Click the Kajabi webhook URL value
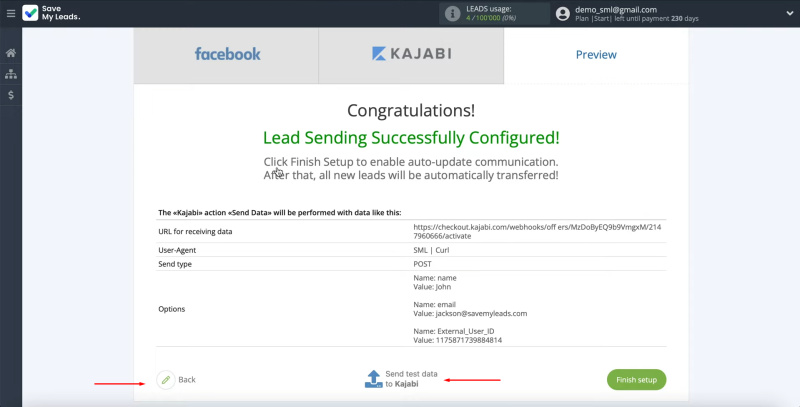The image size is (800, 407). pyautogui.click(x=537, y=232)
